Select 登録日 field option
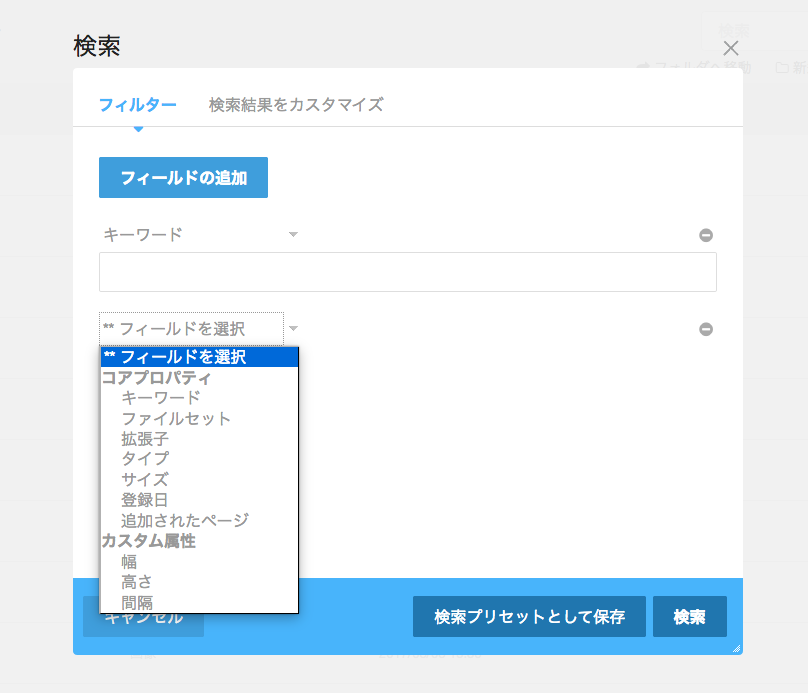Viewport: 808px width, 693px height. coord(145,500)
